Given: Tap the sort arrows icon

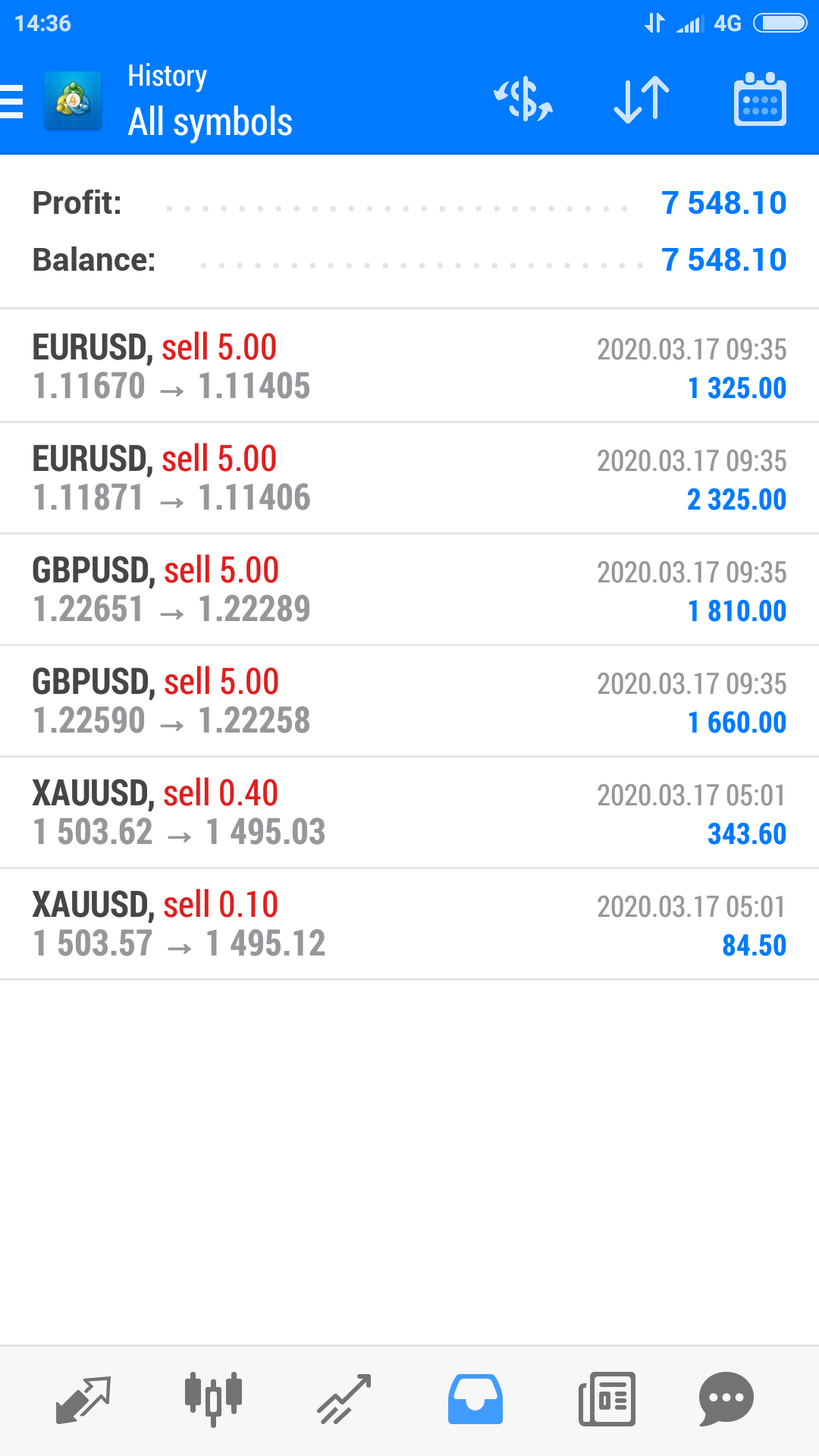Looking at the screenshot, I should point(642,99).
